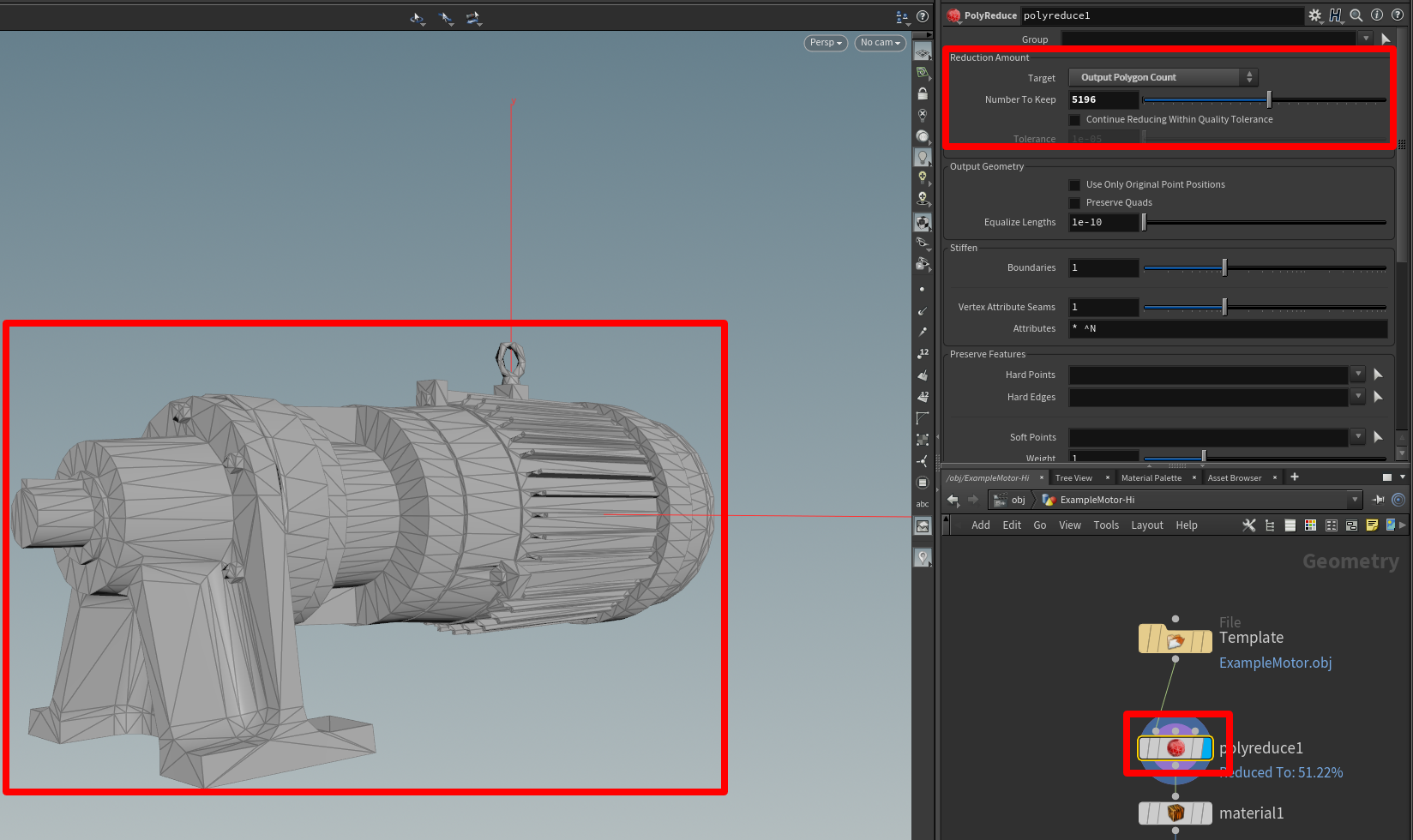
Task: Click the Equalize Lengths input field
Action: pyautogui.click(x=1103, y=223)
